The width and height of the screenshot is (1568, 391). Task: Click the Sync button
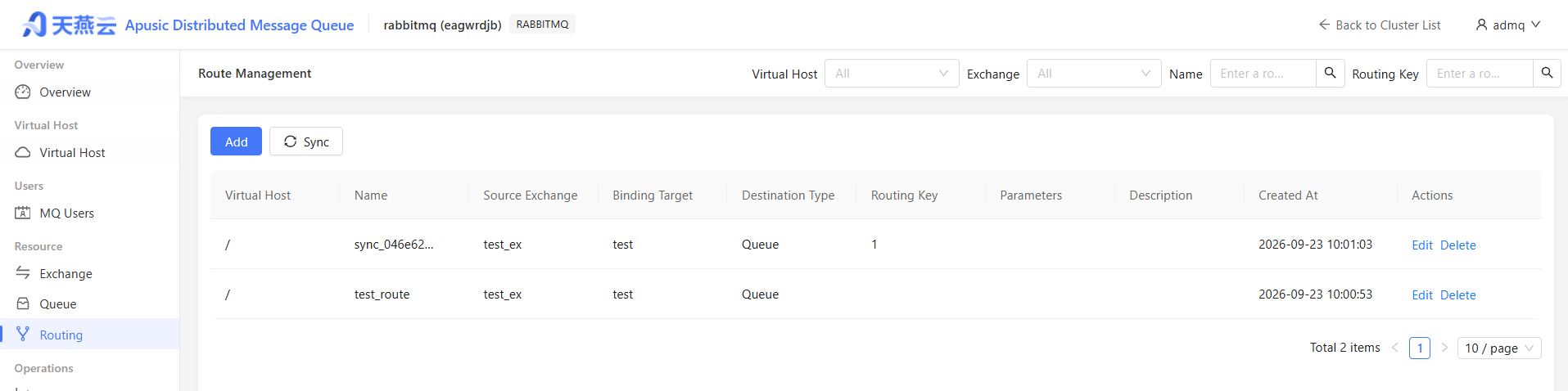pos(306,141)
